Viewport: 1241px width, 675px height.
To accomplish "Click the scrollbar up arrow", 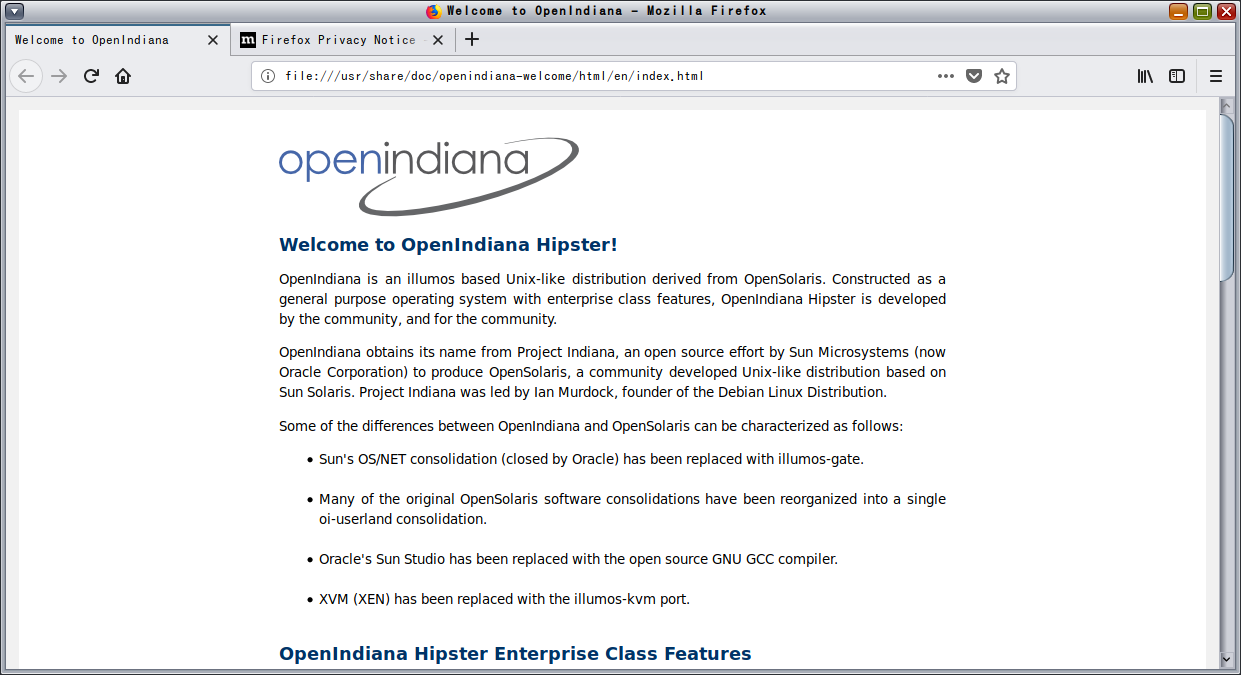I will pyautogui.click(x=1226, y=106).
